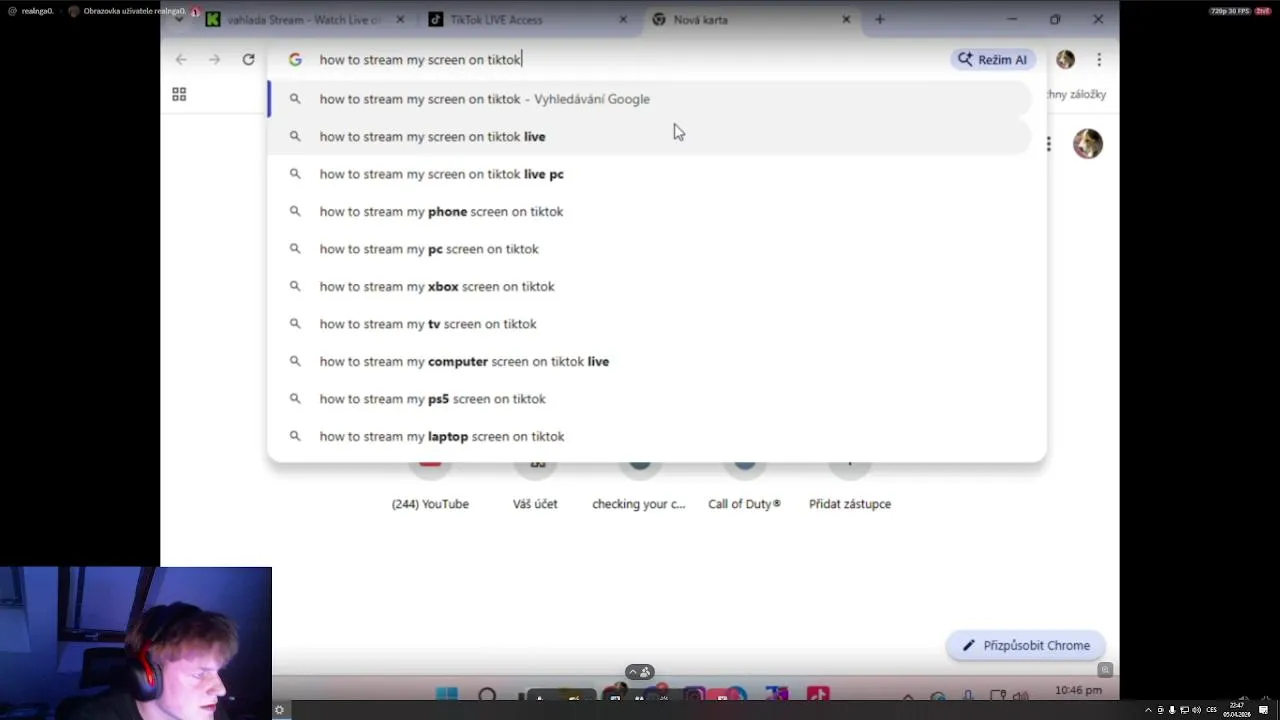The height and width of the screenshot is (720, 1280).
Task: Choose suggestion 'screen on tiktok live'
Action: pos(650,136)
